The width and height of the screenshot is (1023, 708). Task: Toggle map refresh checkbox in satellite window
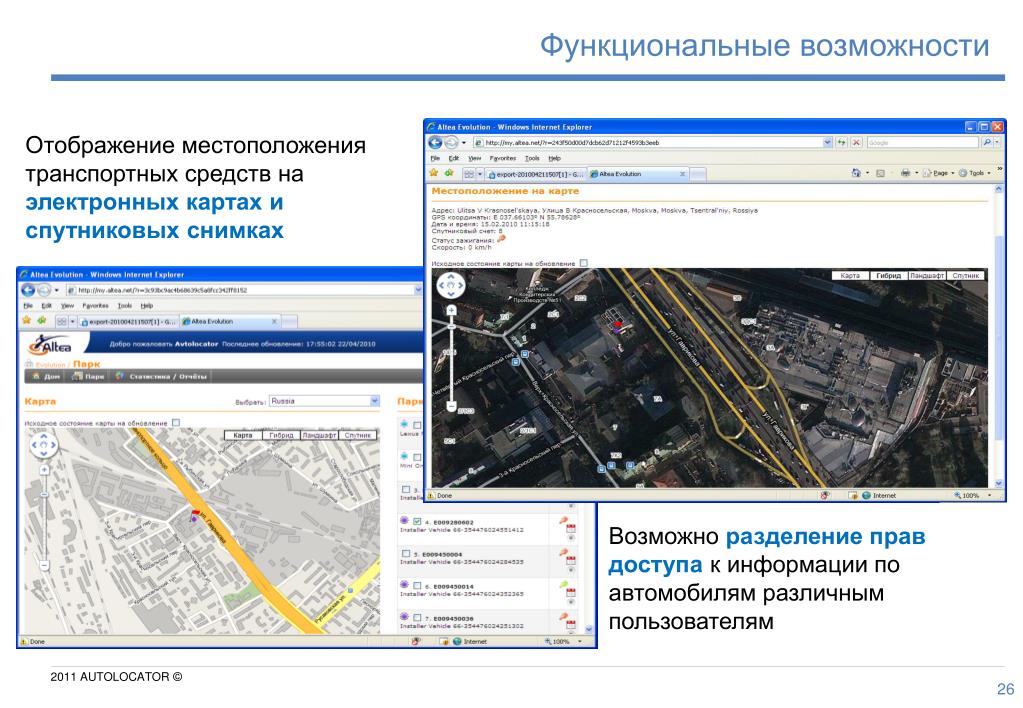pyautogui.click(x=584, y=263)
